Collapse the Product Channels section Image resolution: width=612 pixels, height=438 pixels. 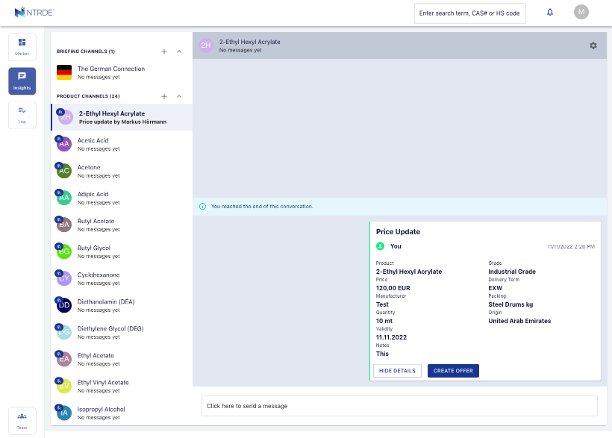pyautogui.click(x=179, y=96)
